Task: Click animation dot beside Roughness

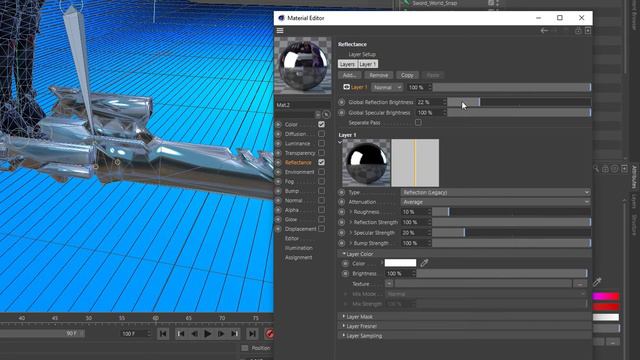Action: coord(342,212)
